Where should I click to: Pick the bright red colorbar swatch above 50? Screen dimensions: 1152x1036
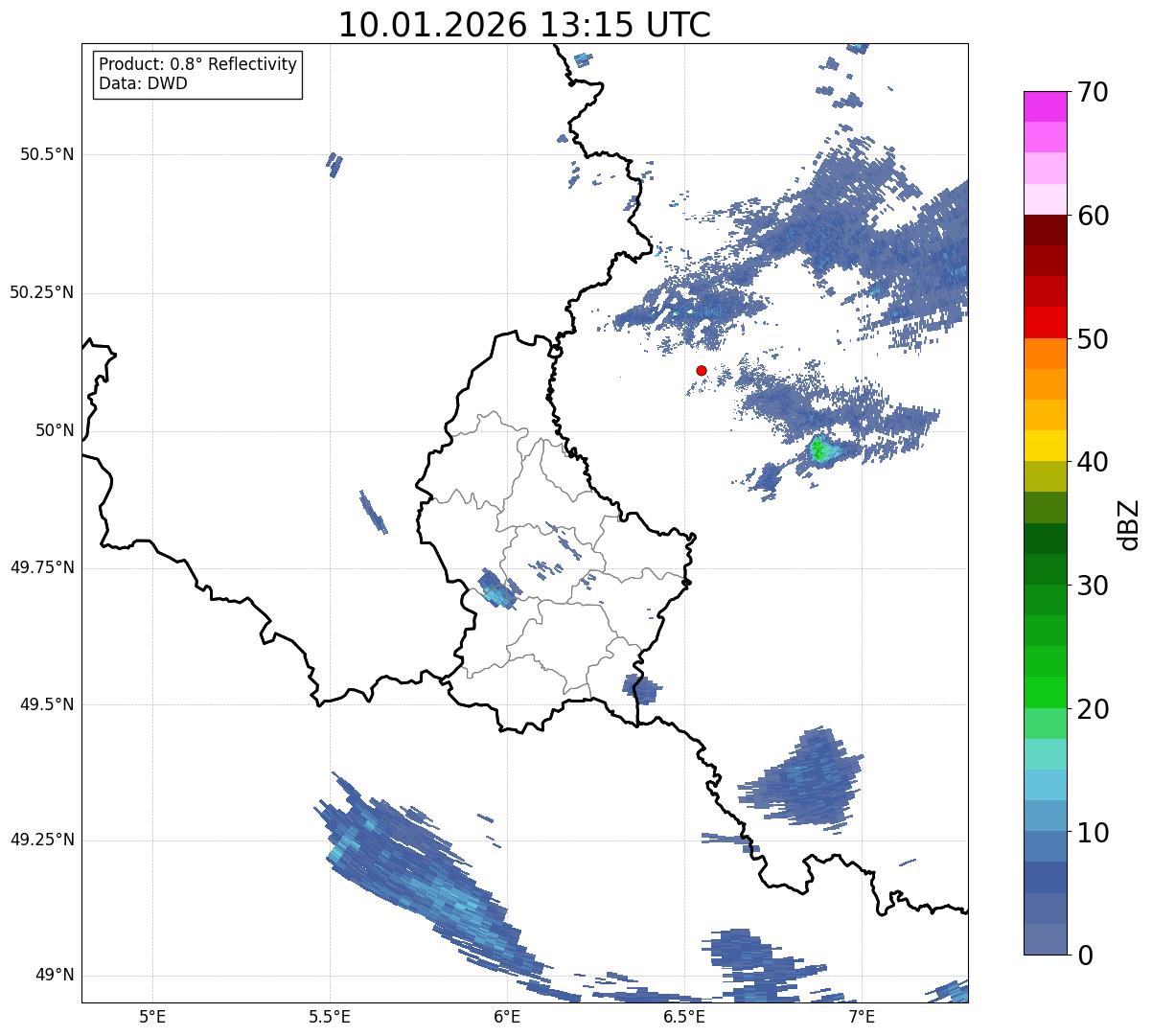coord(1045,323)
